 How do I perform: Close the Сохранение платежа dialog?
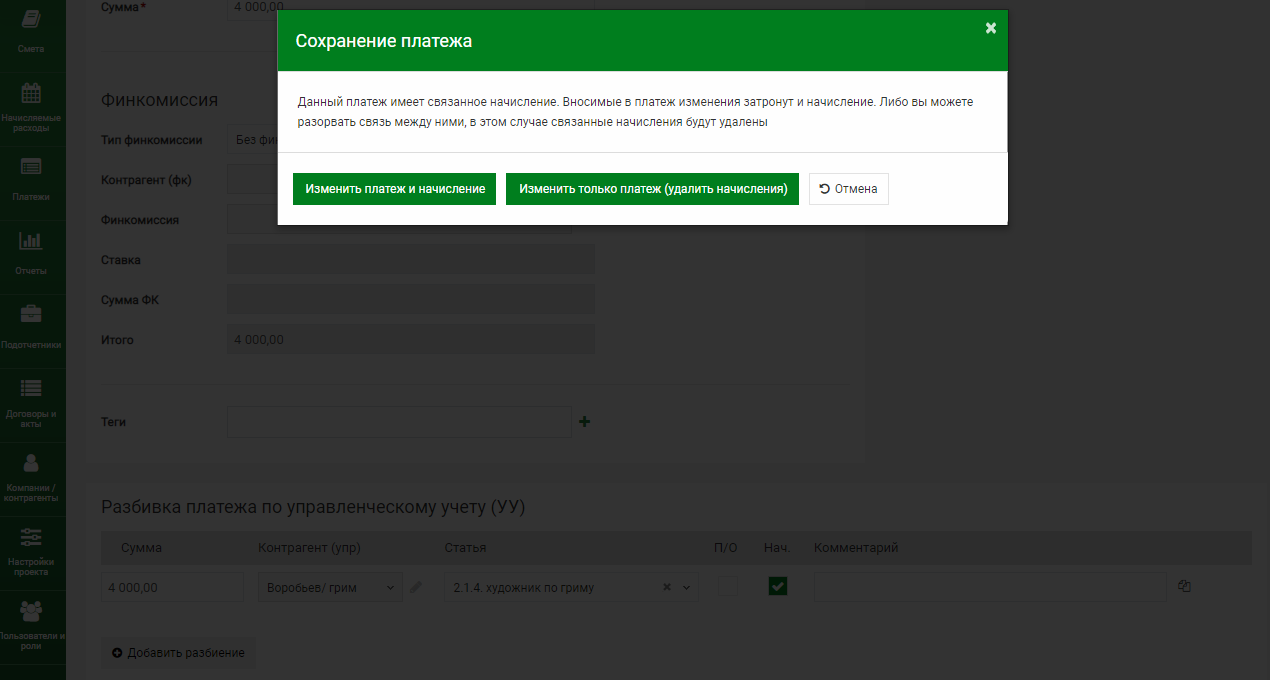(x=991, y=28)
